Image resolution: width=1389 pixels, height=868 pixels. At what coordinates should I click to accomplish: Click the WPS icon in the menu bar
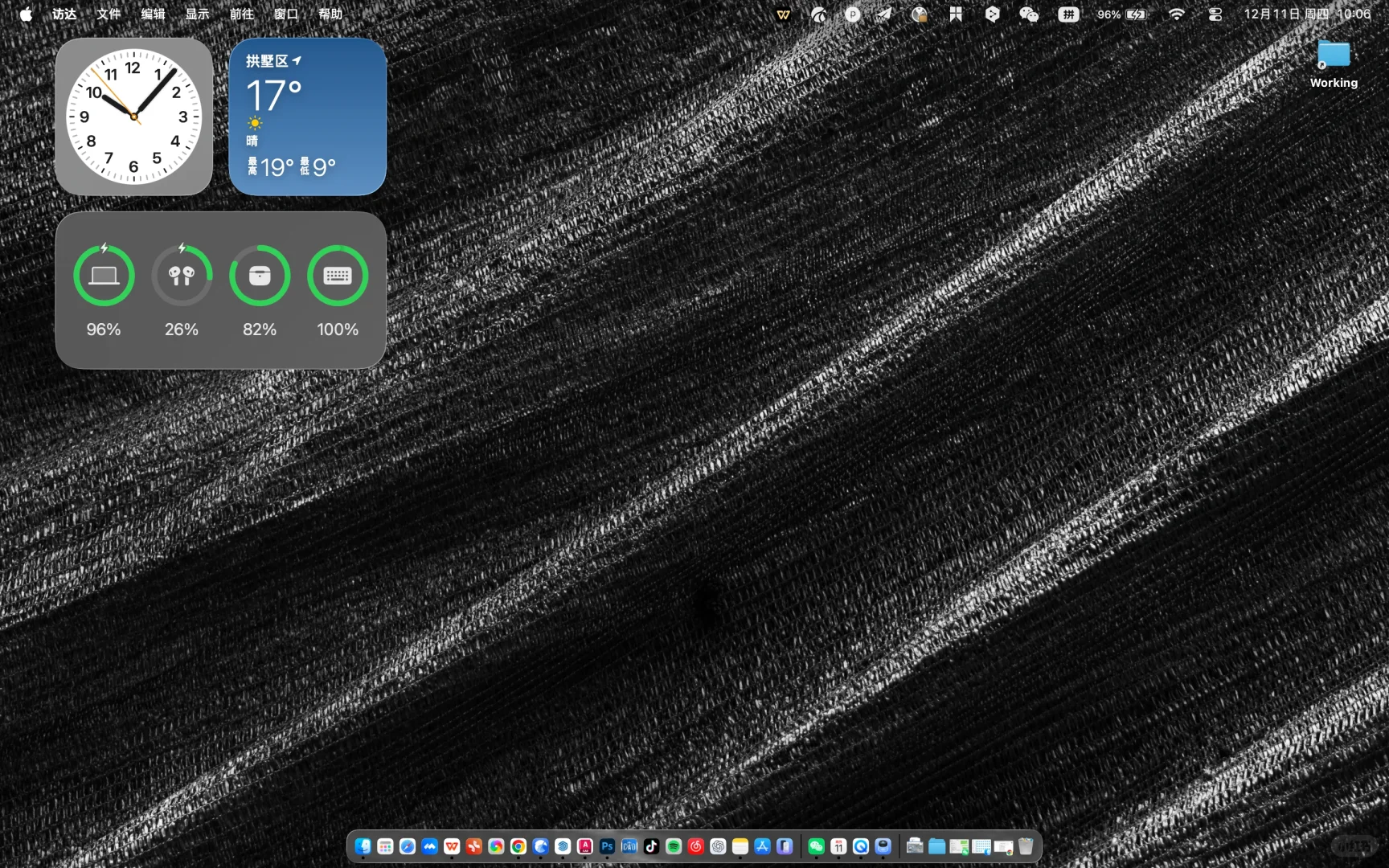tap(783, 14)
